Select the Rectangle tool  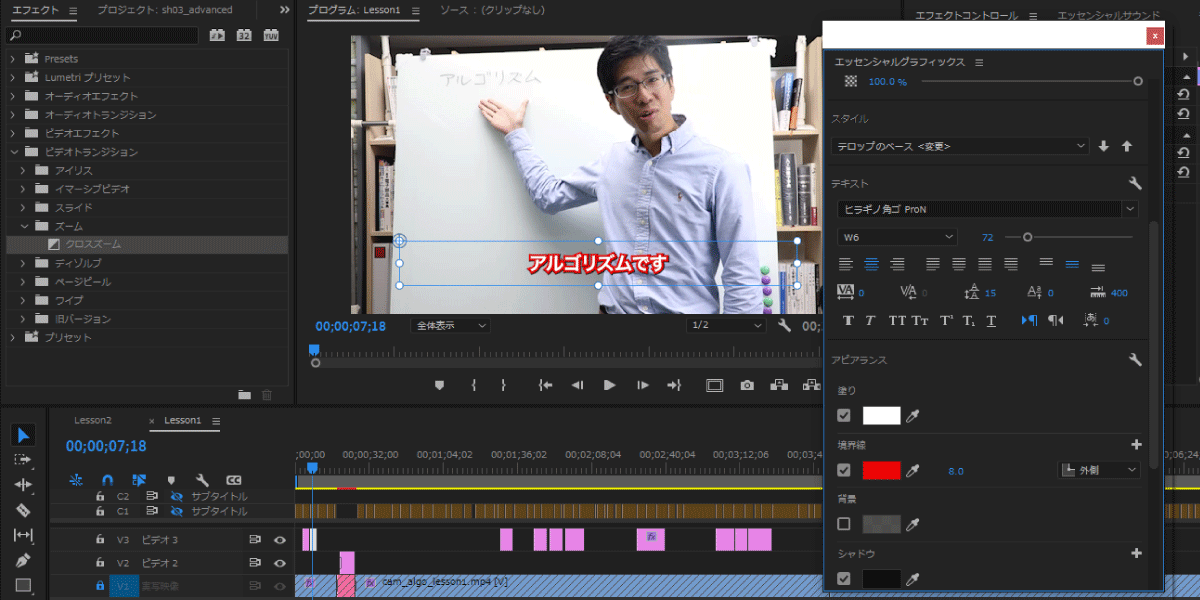coord(24,585)
